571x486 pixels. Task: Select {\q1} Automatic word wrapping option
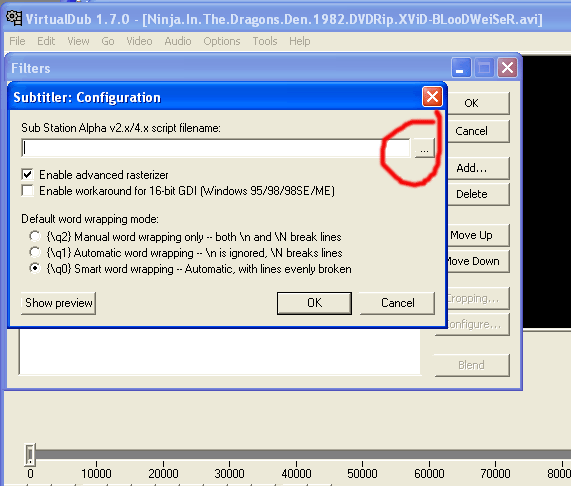coord(35,253)
